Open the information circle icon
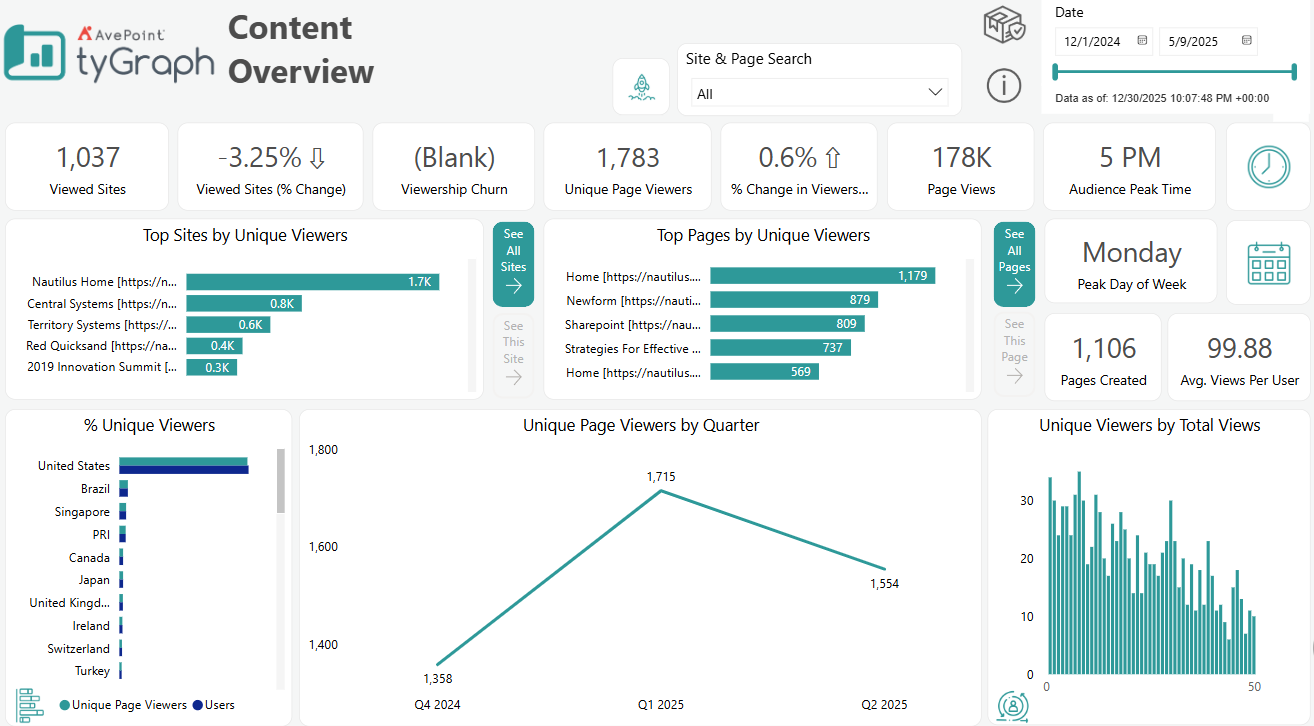Screen dimensions: 1314x726 (x=1004, y=85)
